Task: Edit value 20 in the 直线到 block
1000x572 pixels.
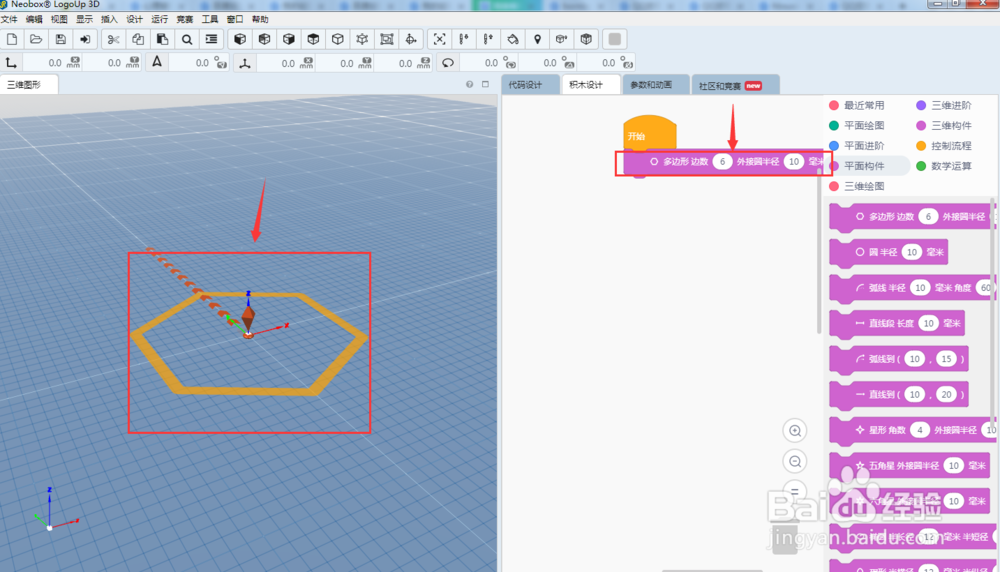Action: (x=946, y=395)
